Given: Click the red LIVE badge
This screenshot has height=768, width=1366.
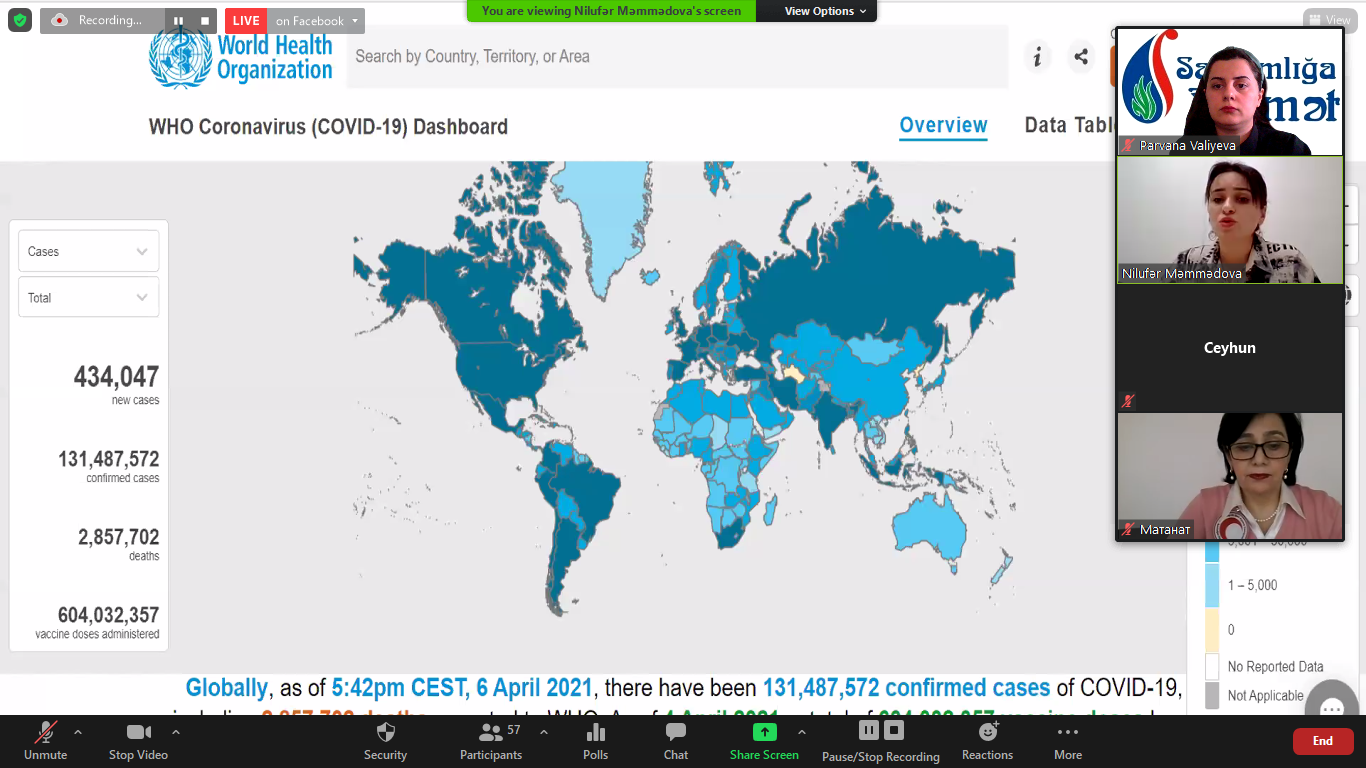Looking at the screenshot, I should click(x=246, y=21).
